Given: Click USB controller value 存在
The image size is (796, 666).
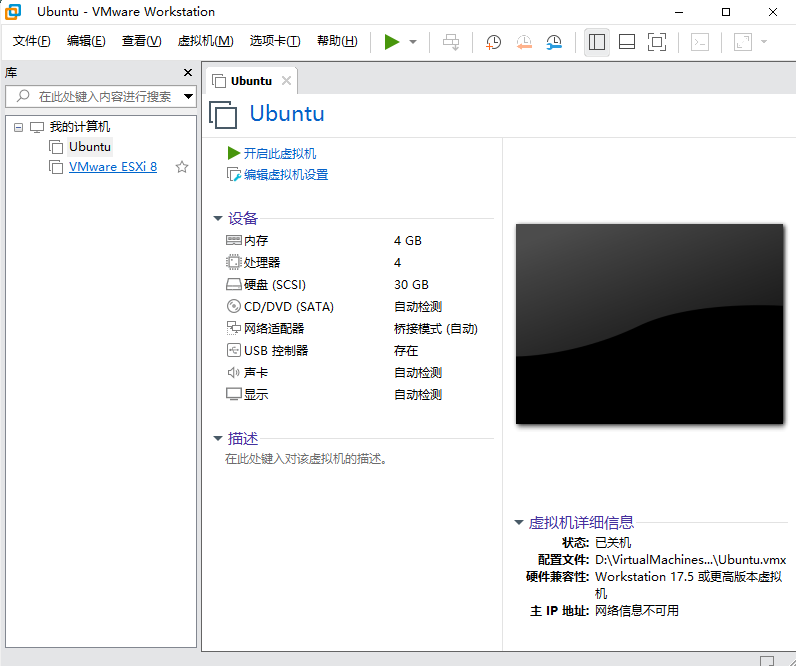Looking at the screenshot, I should pos(406,351).
